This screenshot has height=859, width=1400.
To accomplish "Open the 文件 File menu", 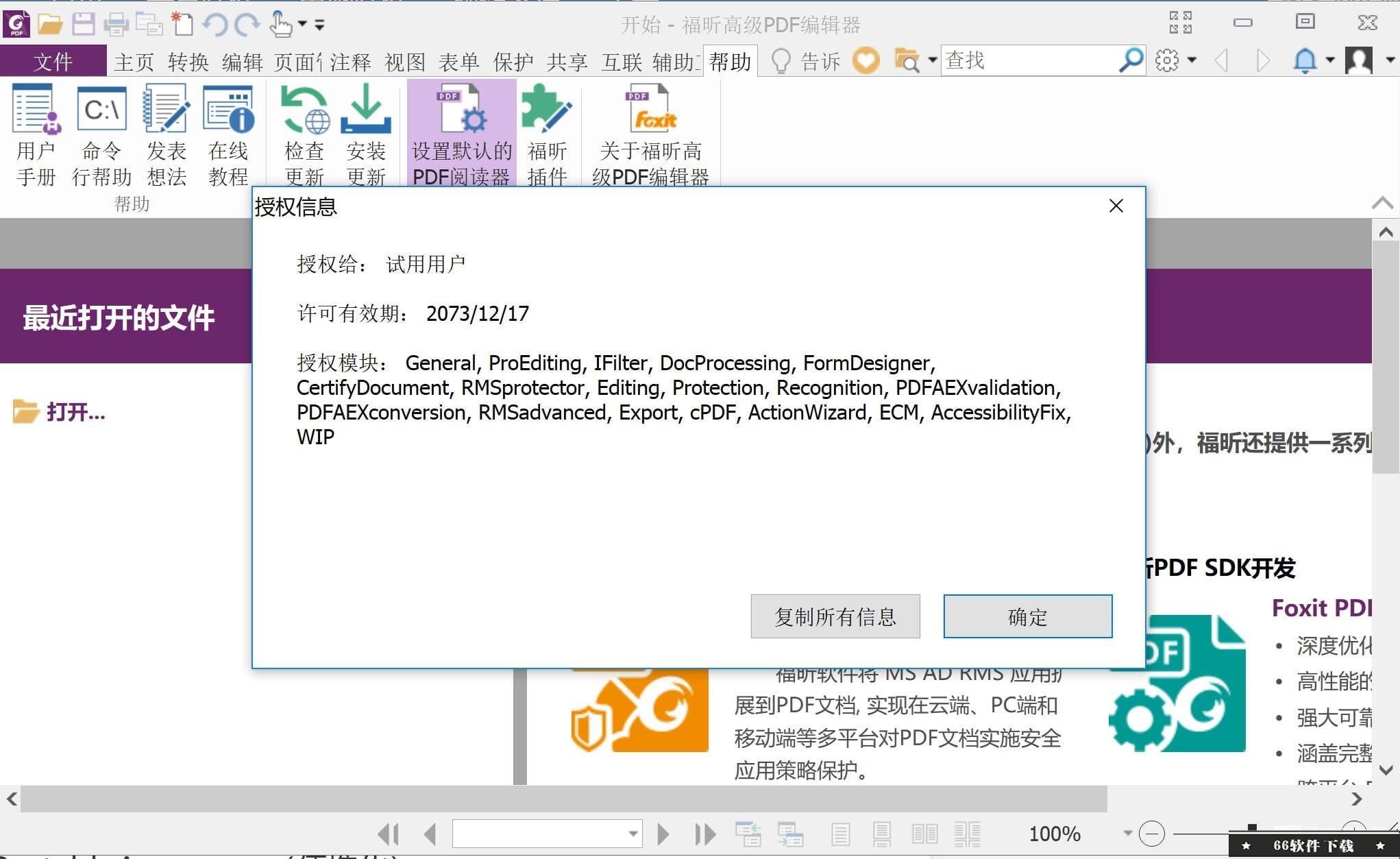I will [x=53, y=62].
